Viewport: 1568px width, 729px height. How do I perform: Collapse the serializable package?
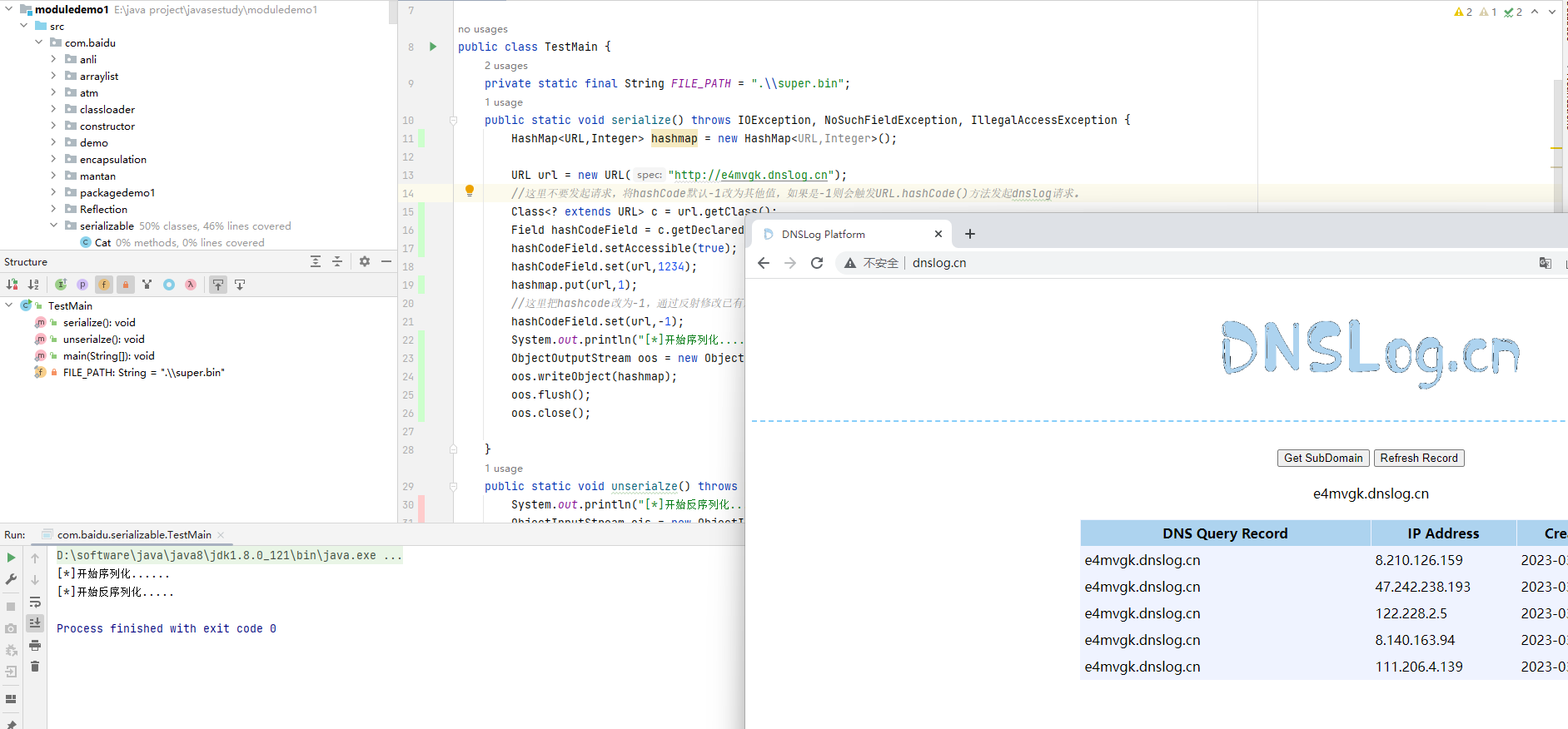[x=54, y=226]
